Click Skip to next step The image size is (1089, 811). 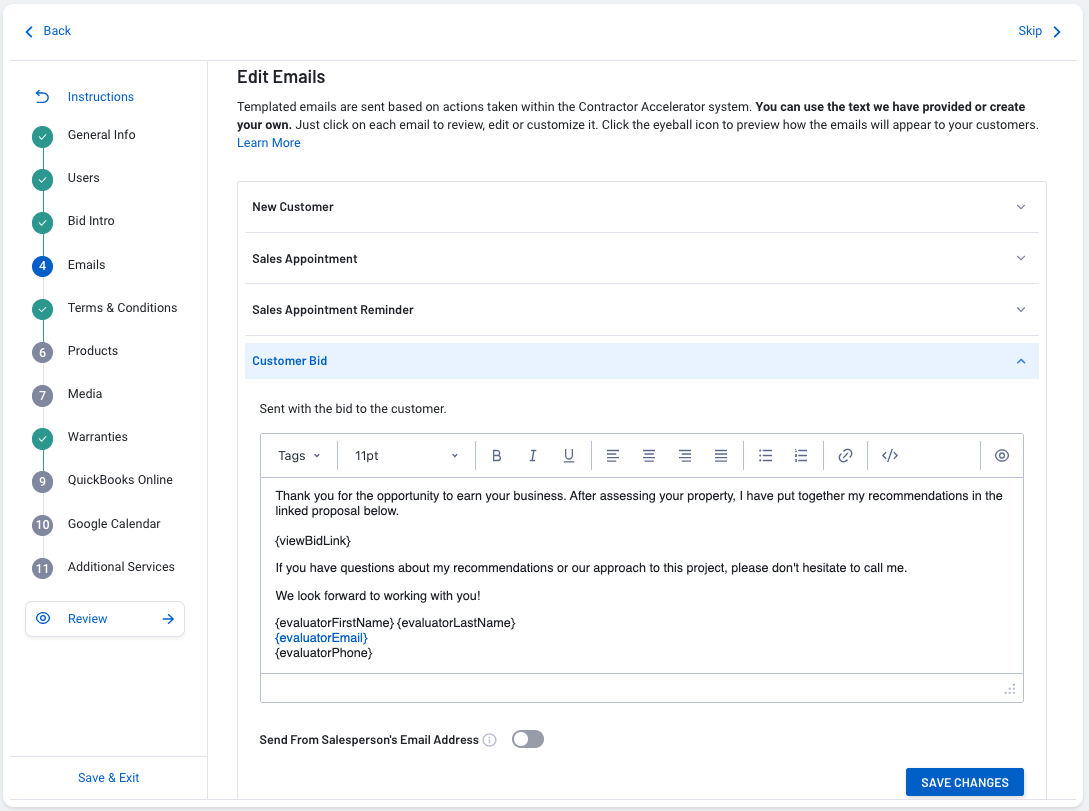point(1040,31)
